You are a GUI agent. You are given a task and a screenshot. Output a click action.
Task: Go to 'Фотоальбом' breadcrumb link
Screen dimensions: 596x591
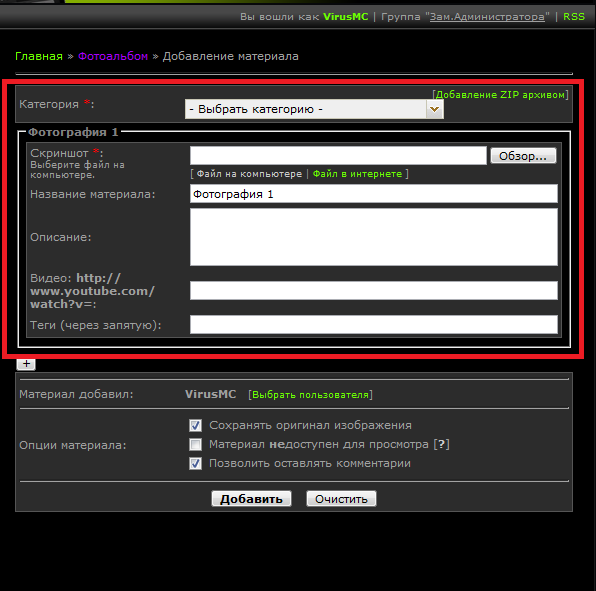tap(113, 56)
